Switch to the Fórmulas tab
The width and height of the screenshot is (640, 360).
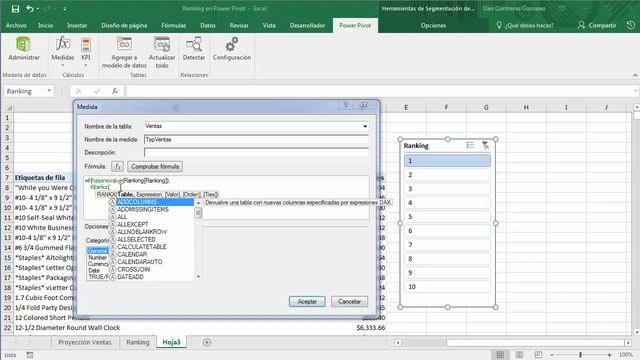[173, 25]
